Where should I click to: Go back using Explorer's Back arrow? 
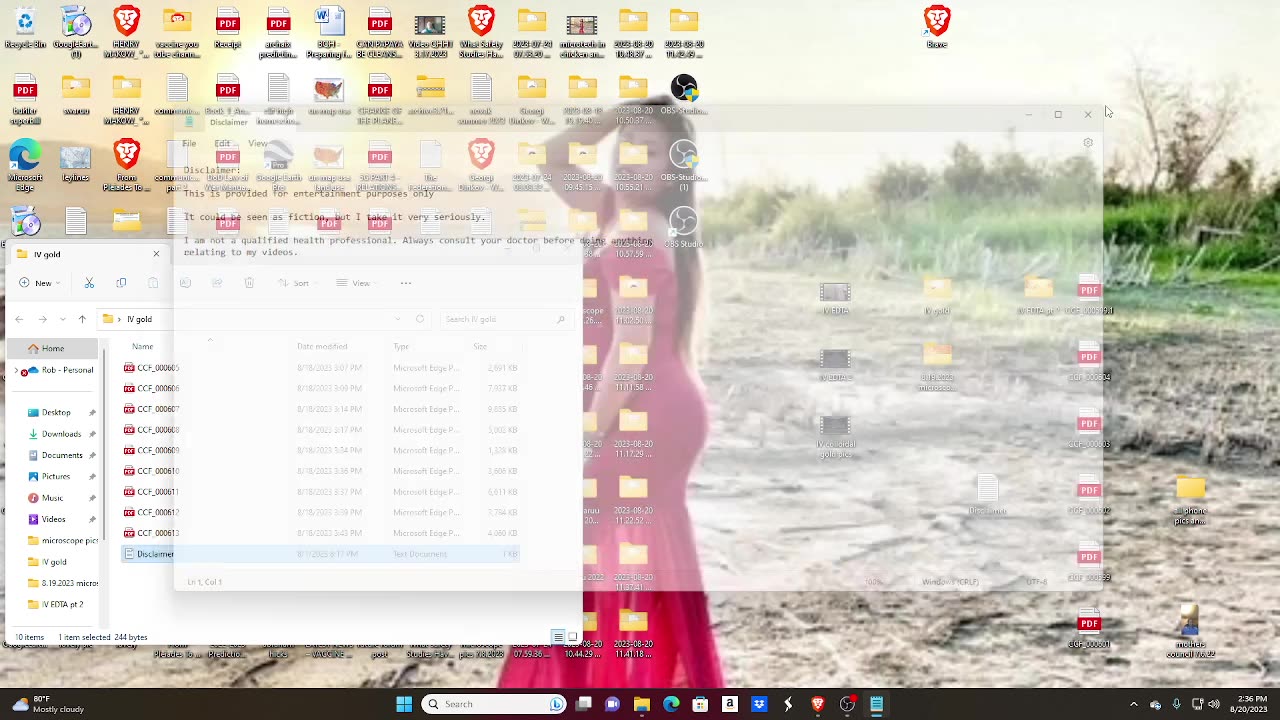(19, 319)
